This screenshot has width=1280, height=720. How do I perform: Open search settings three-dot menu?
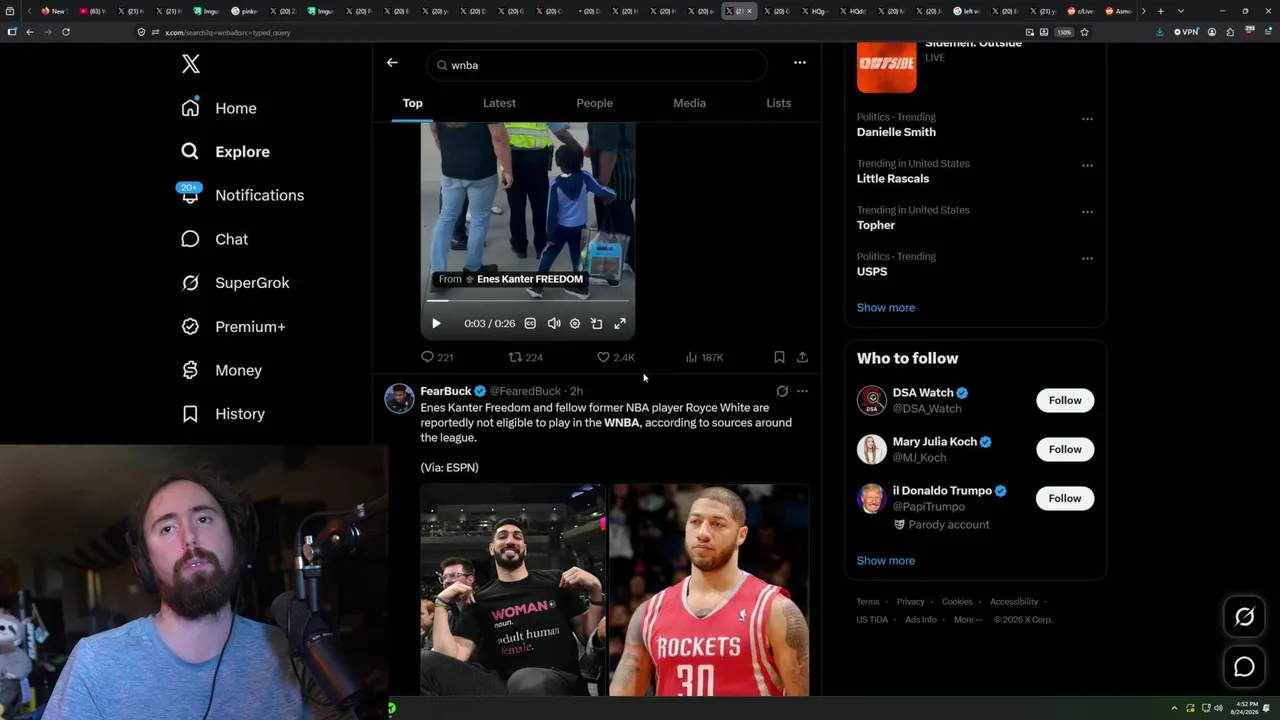pos(800,63)
